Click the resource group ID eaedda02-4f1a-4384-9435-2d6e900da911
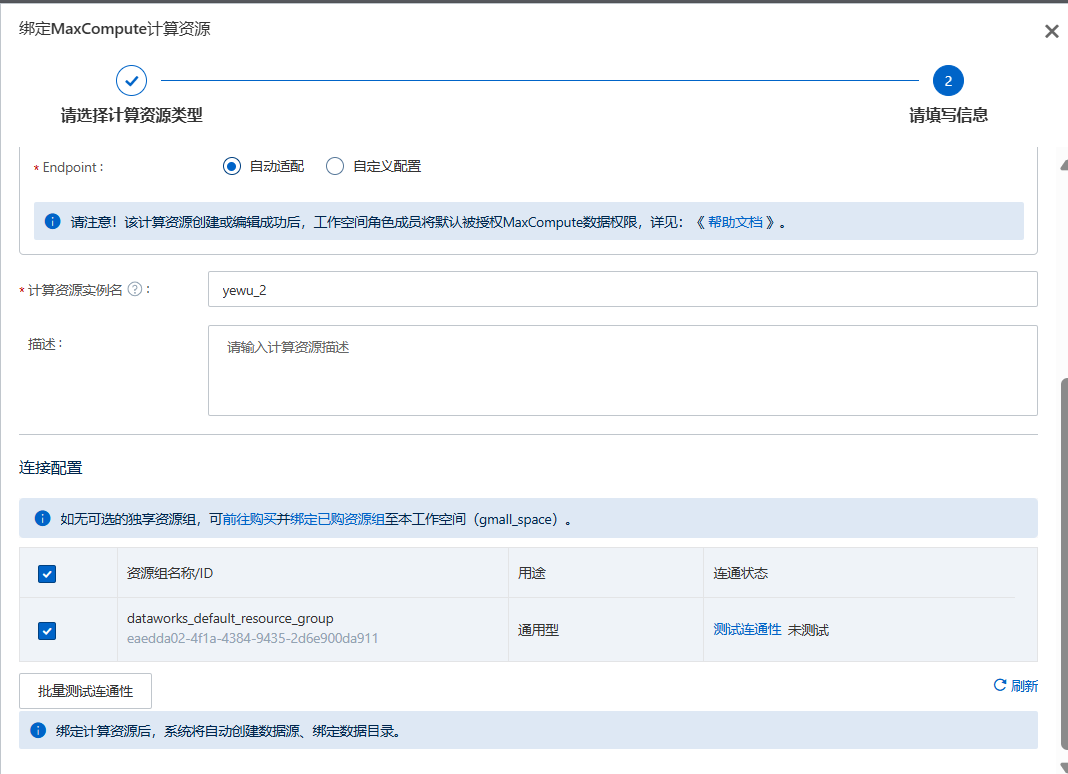The width and height of the screenshot is (1068, 774). [x=252, y=638]
